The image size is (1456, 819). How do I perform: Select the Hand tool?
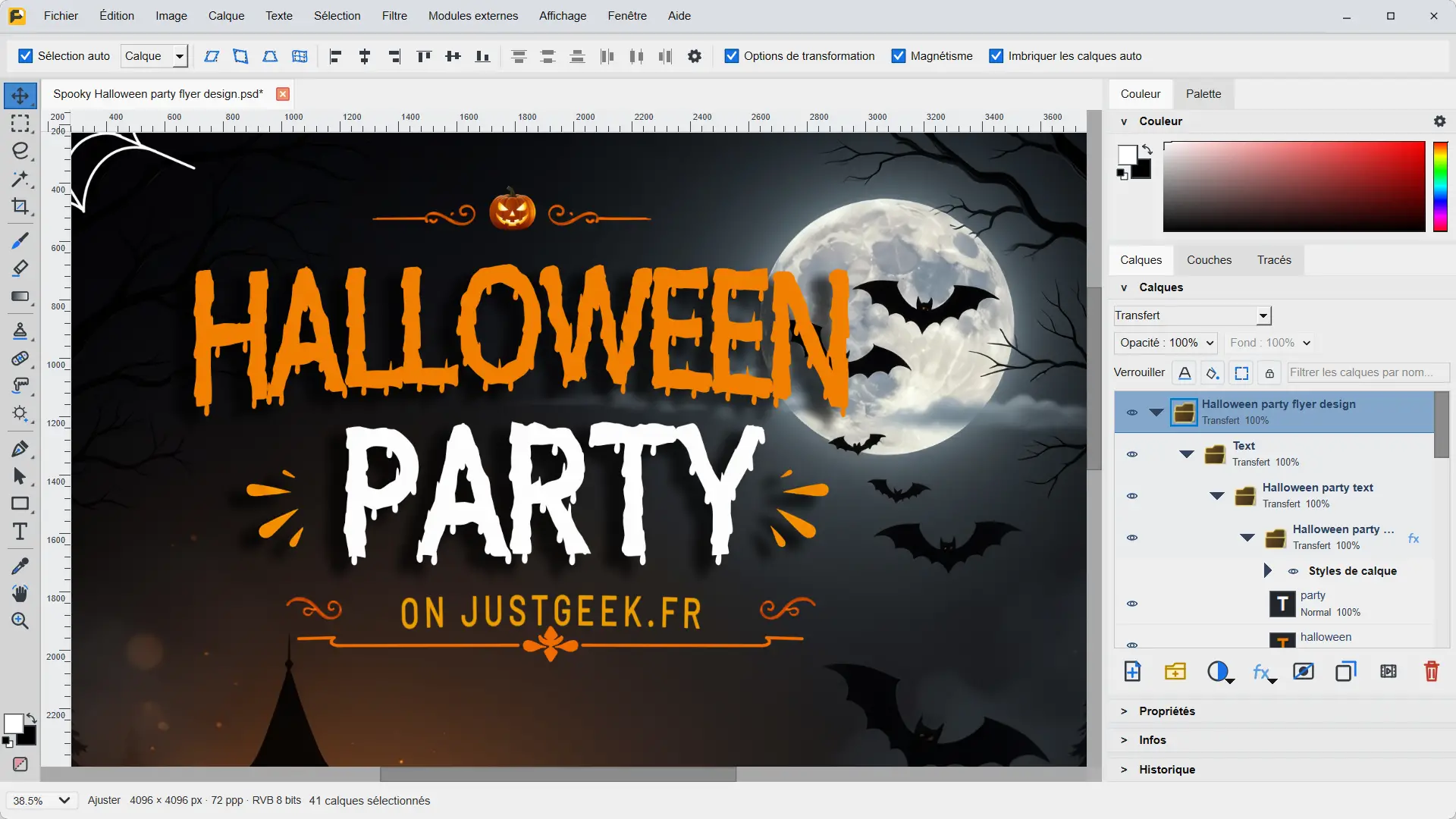tap(20, 593)
